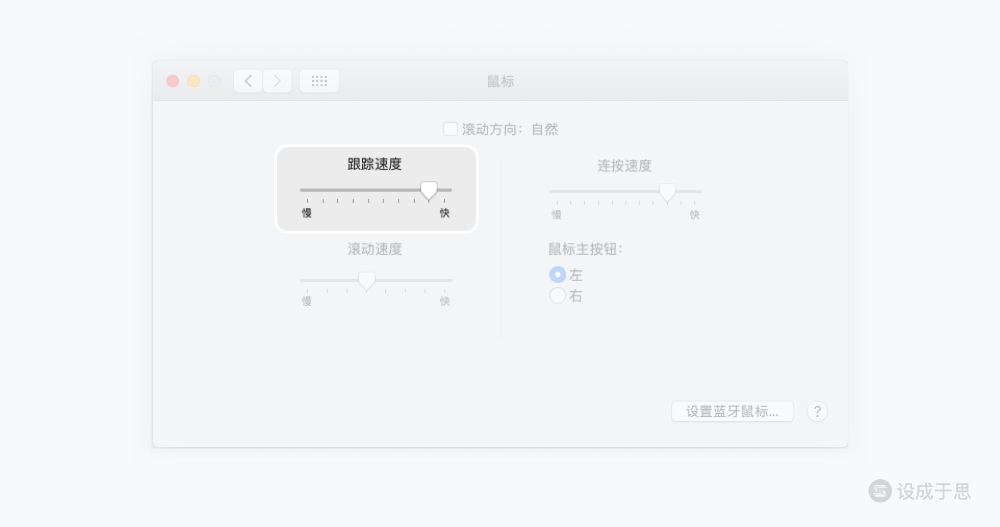Click the 连按速度 slider thumb
Image resolution: width=1000 pixels, height=527 pixels.
click(x=667, y=193)
